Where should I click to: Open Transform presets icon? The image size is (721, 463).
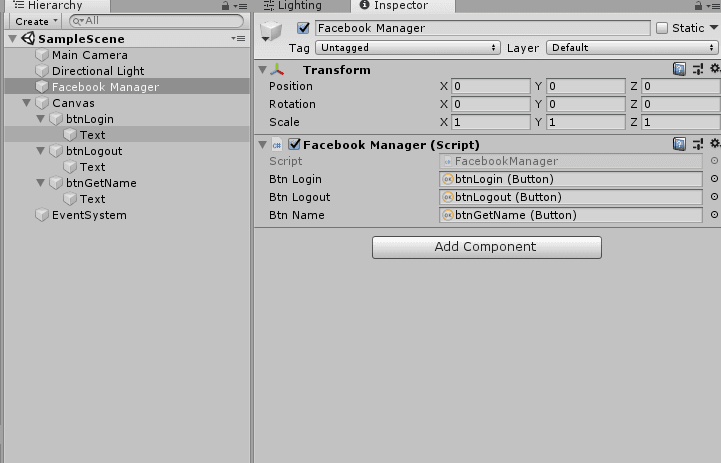[x=698, y=69]
